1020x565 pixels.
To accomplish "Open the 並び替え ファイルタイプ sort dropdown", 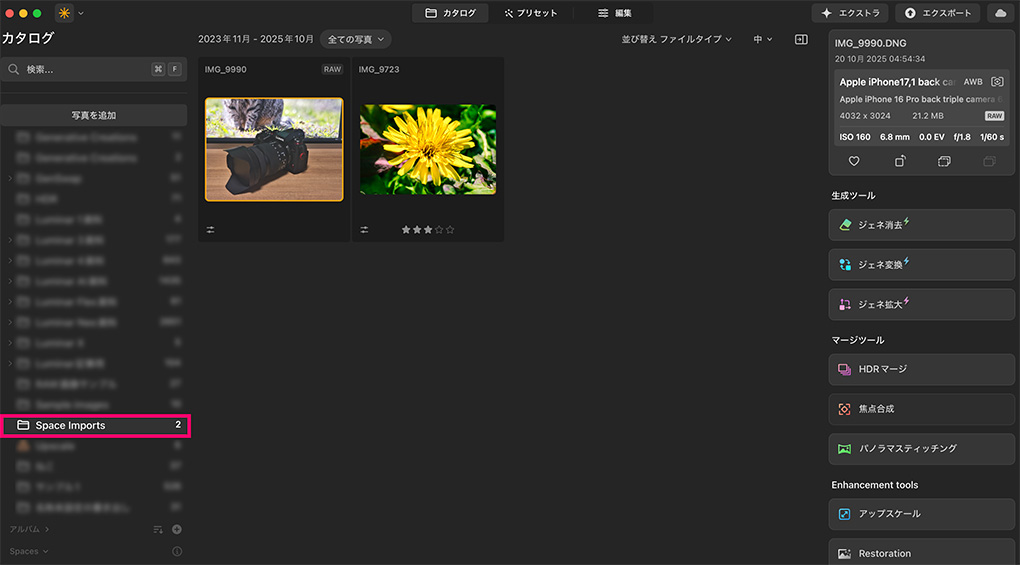I will [677, 39].
